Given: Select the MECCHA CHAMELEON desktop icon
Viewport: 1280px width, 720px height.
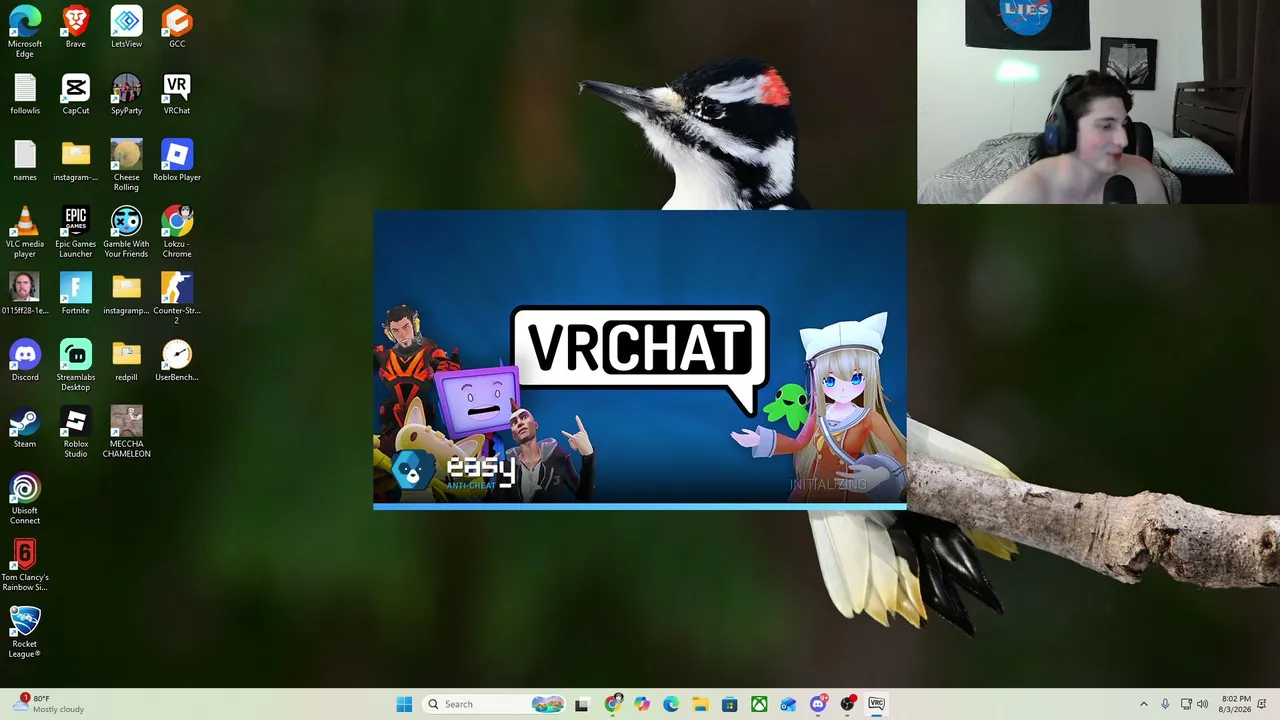Looking at the screenshot, I should tap(126, 432).
